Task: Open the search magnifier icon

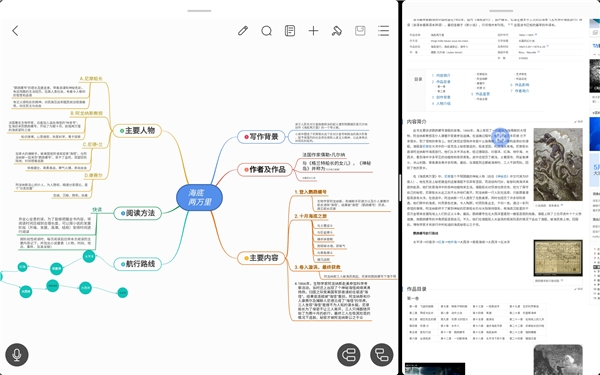Action: (x=267, y=31)
